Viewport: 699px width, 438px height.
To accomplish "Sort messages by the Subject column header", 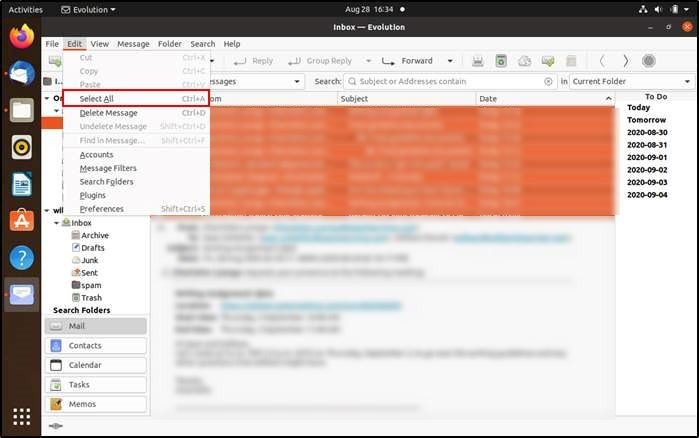I will (406, 99).
